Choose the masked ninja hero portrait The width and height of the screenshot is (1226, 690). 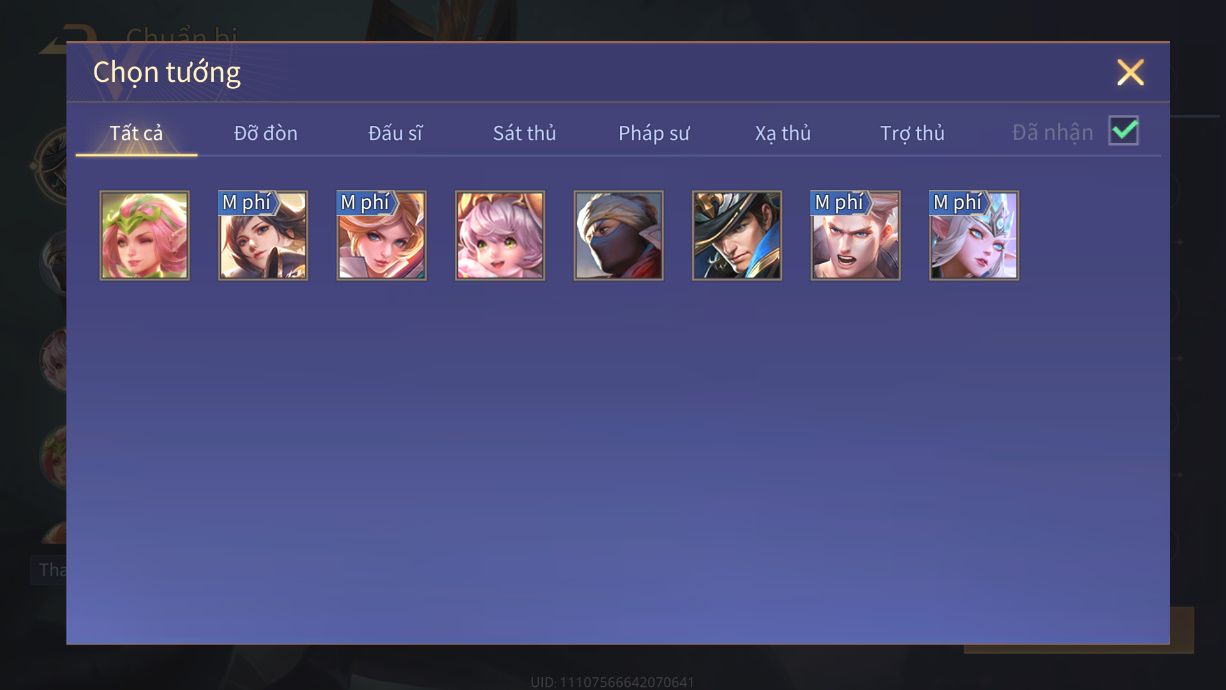tap(619, 236)
